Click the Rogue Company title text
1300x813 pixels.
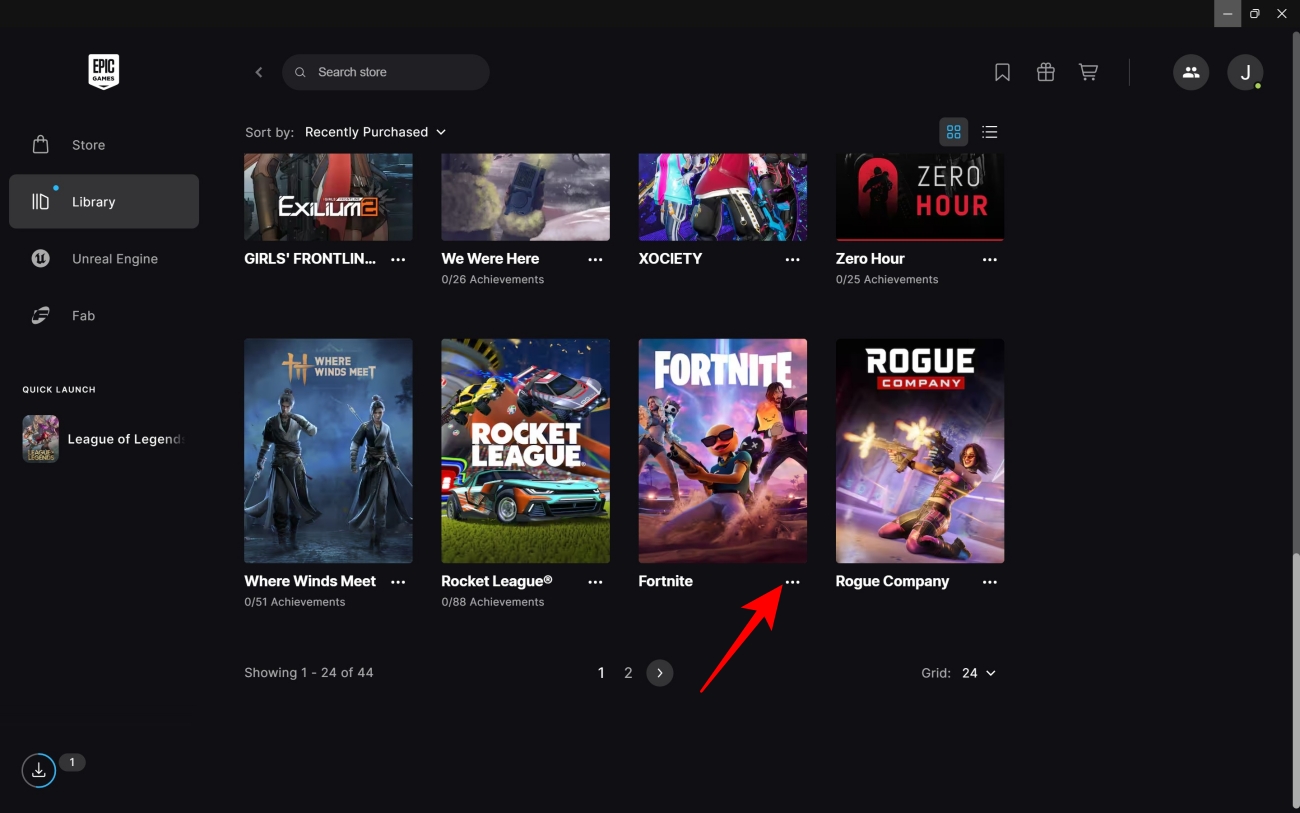tap(893, 581)
